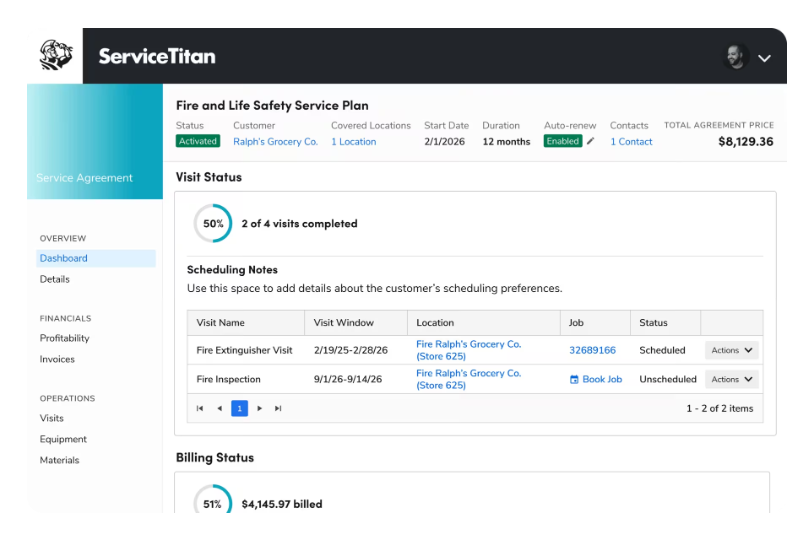Viewport: 811px width, 536px height.
Task: Expand the profile menu chevron
Action: 764,58
